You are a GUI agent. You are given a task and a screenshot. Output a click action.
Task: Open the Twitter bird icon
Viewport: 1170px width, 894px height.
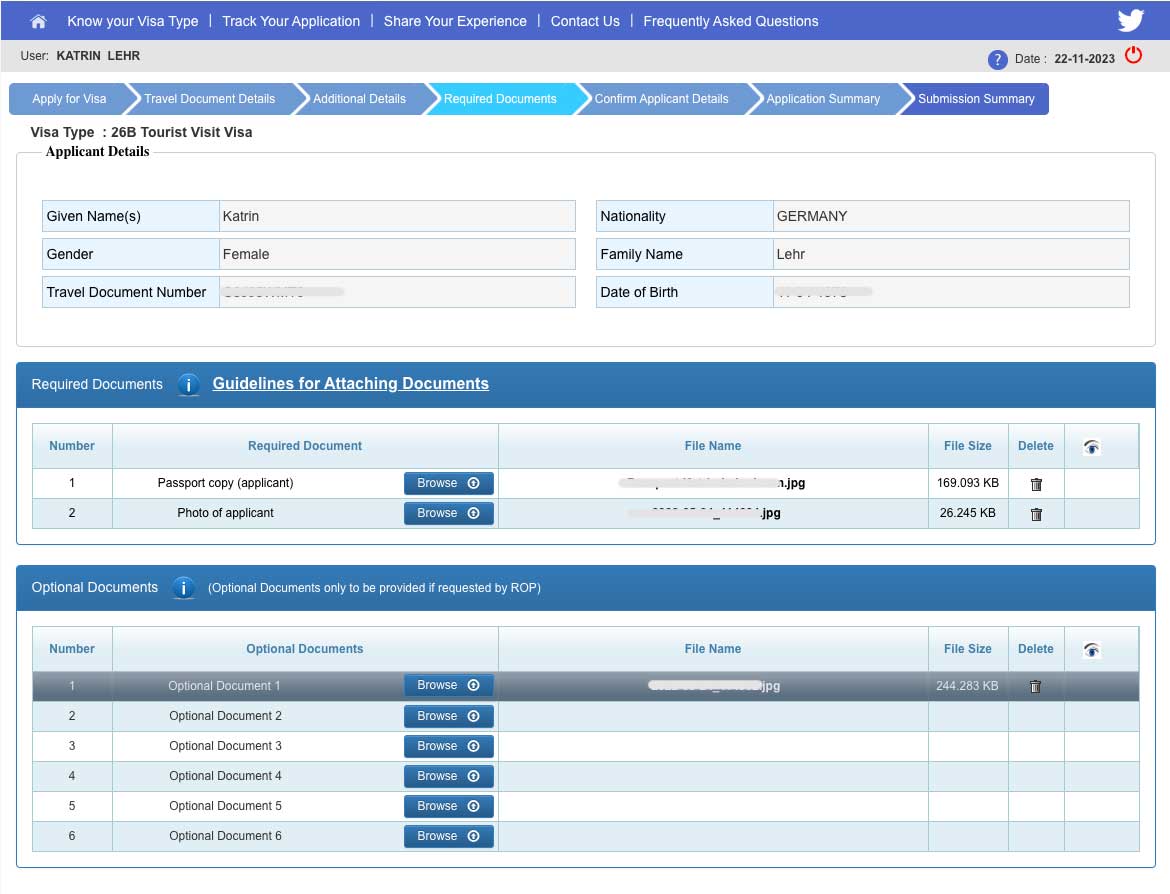(1130, 21)
